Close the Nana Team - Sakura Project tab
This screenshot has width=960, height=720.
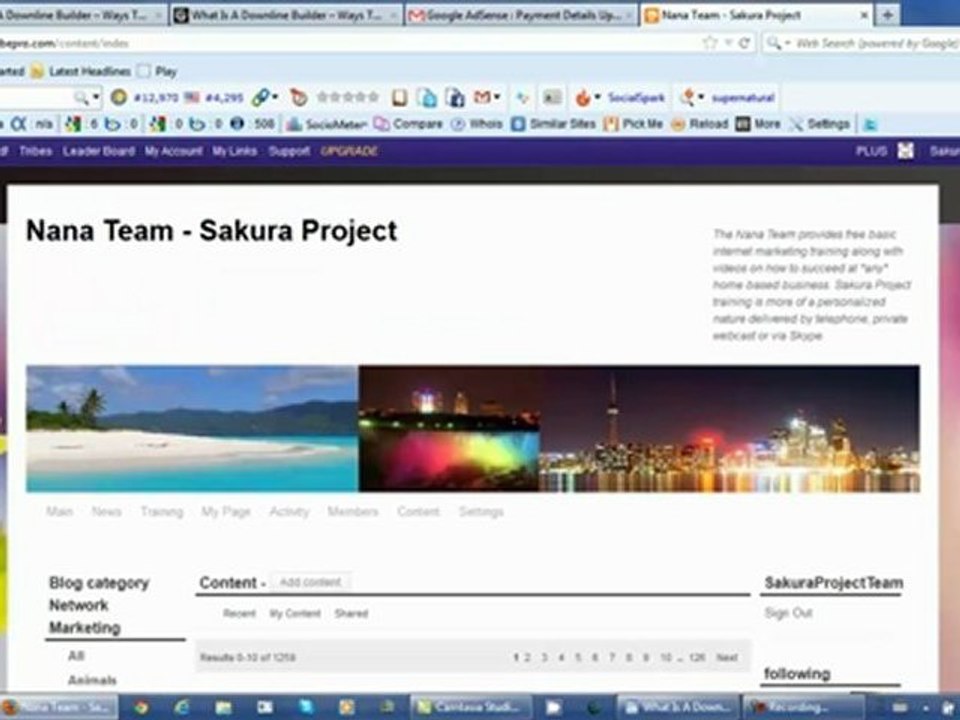864,15
